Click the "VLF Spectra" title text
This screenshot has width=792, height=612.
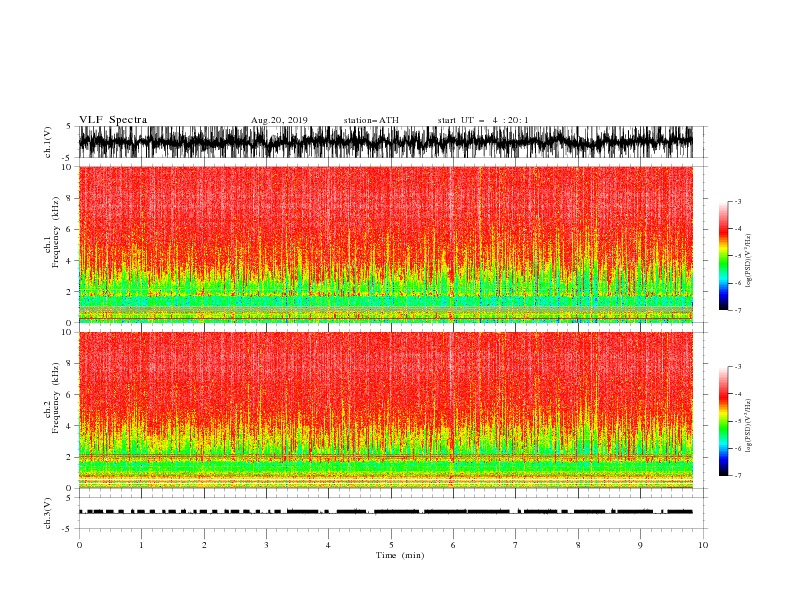coord(113,120)
